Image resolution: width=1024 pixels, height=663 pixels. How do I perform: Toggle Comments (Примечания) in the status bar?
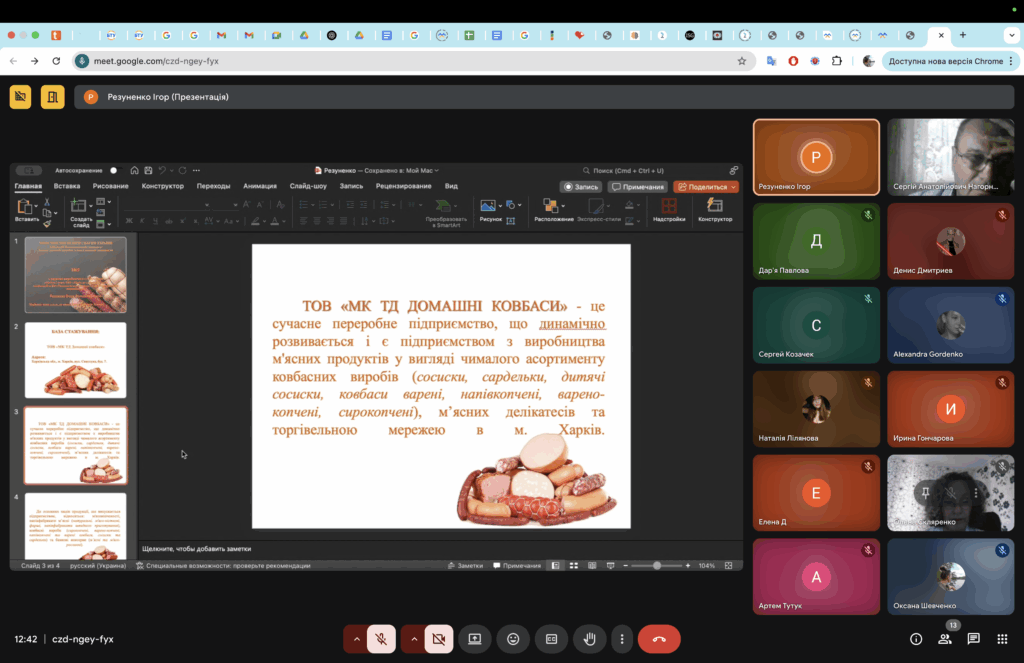517,566
